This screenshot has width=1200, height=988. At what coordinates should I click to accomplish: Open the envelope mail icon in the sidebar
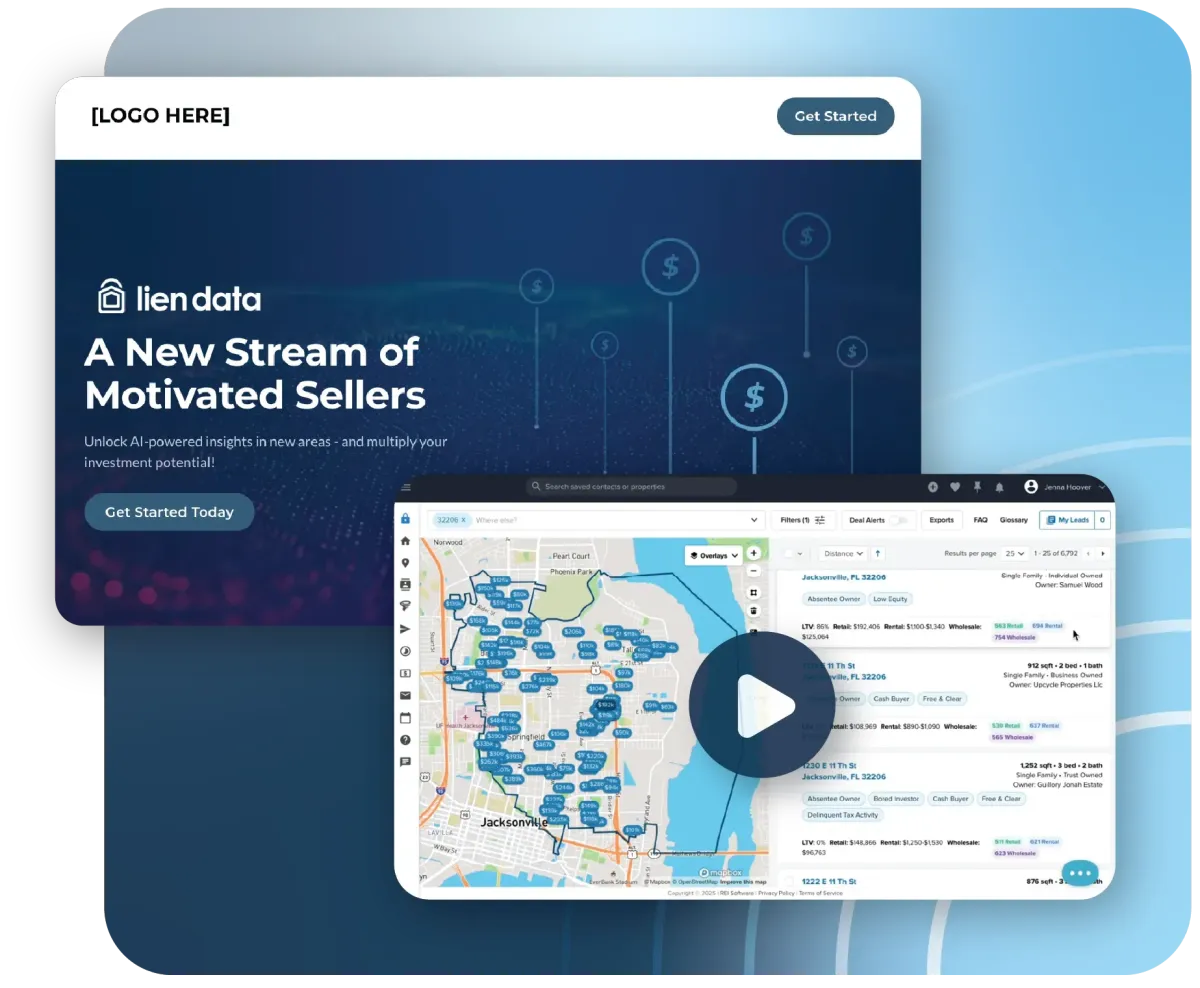click(405, 695)
